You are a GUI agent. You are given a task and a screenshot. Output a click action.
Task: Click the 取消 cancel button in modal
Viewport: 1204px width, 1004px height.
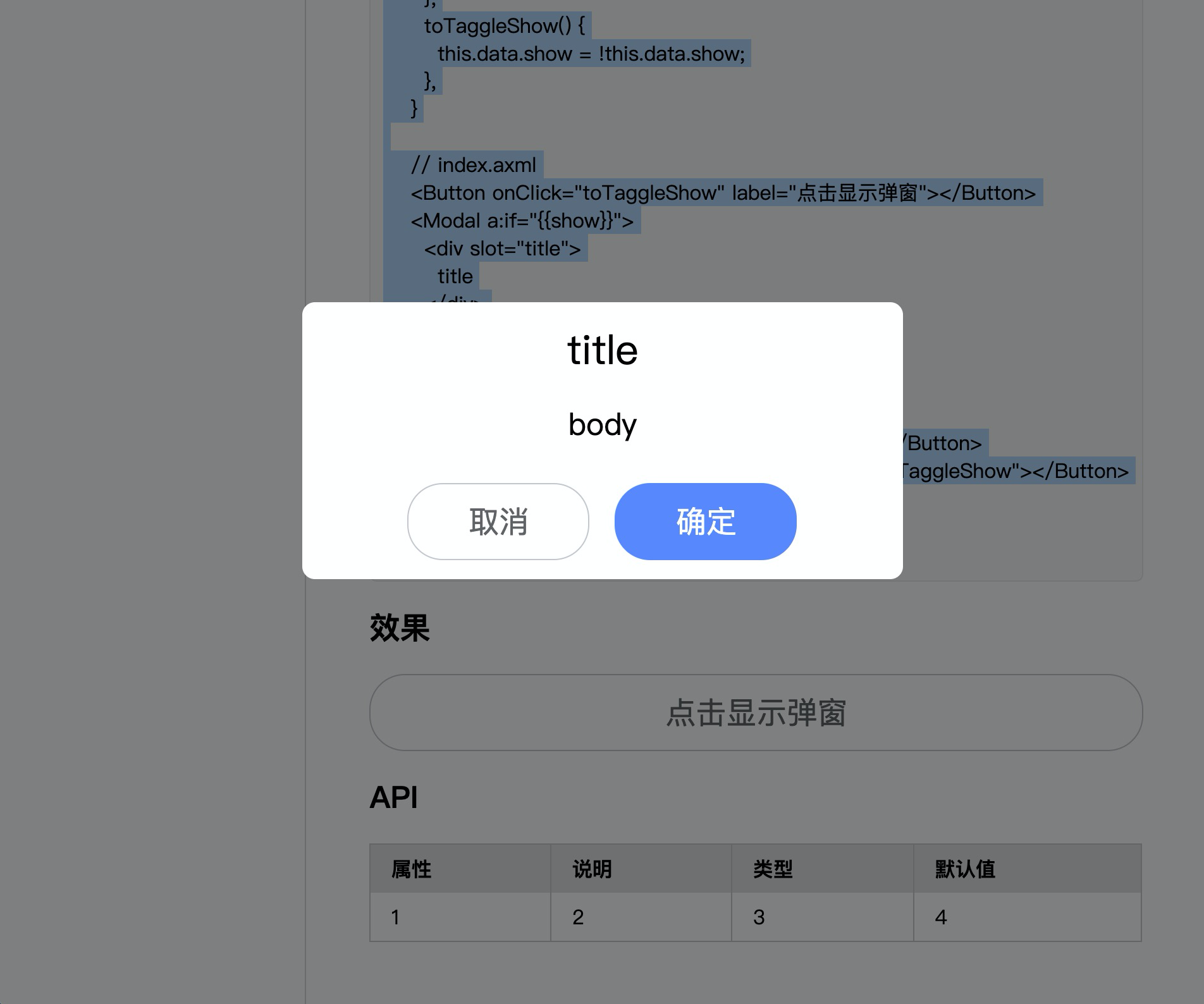point(498,522)
